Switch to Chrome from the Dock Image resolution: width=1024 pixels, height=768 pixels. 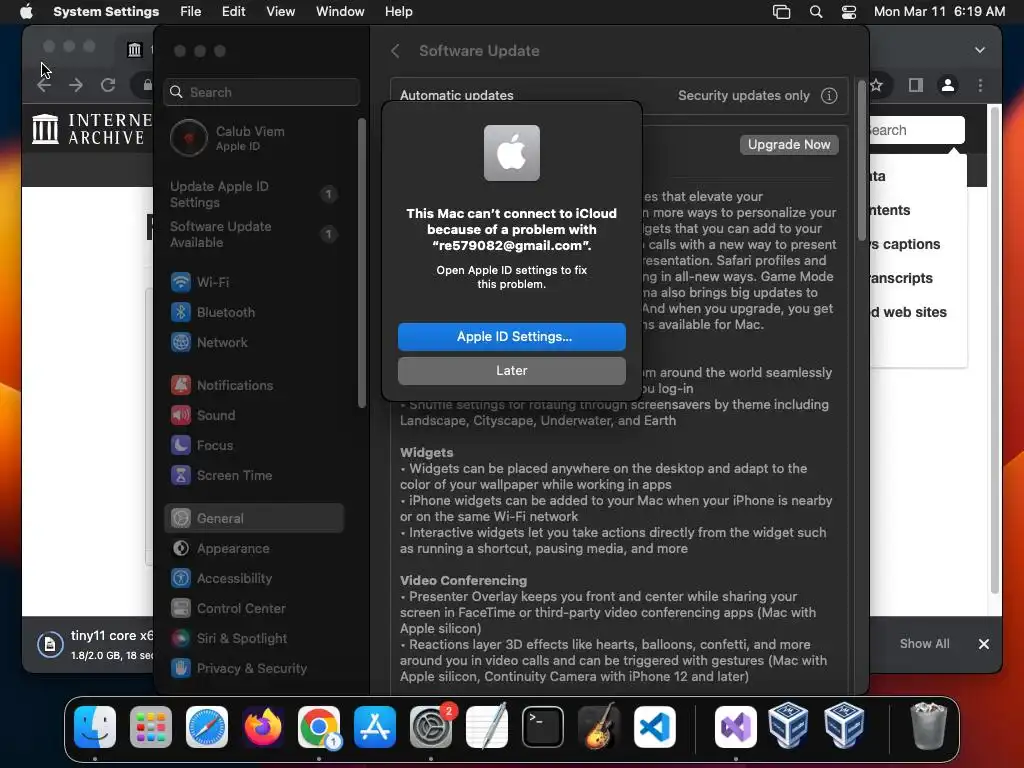tap(319, 727)
